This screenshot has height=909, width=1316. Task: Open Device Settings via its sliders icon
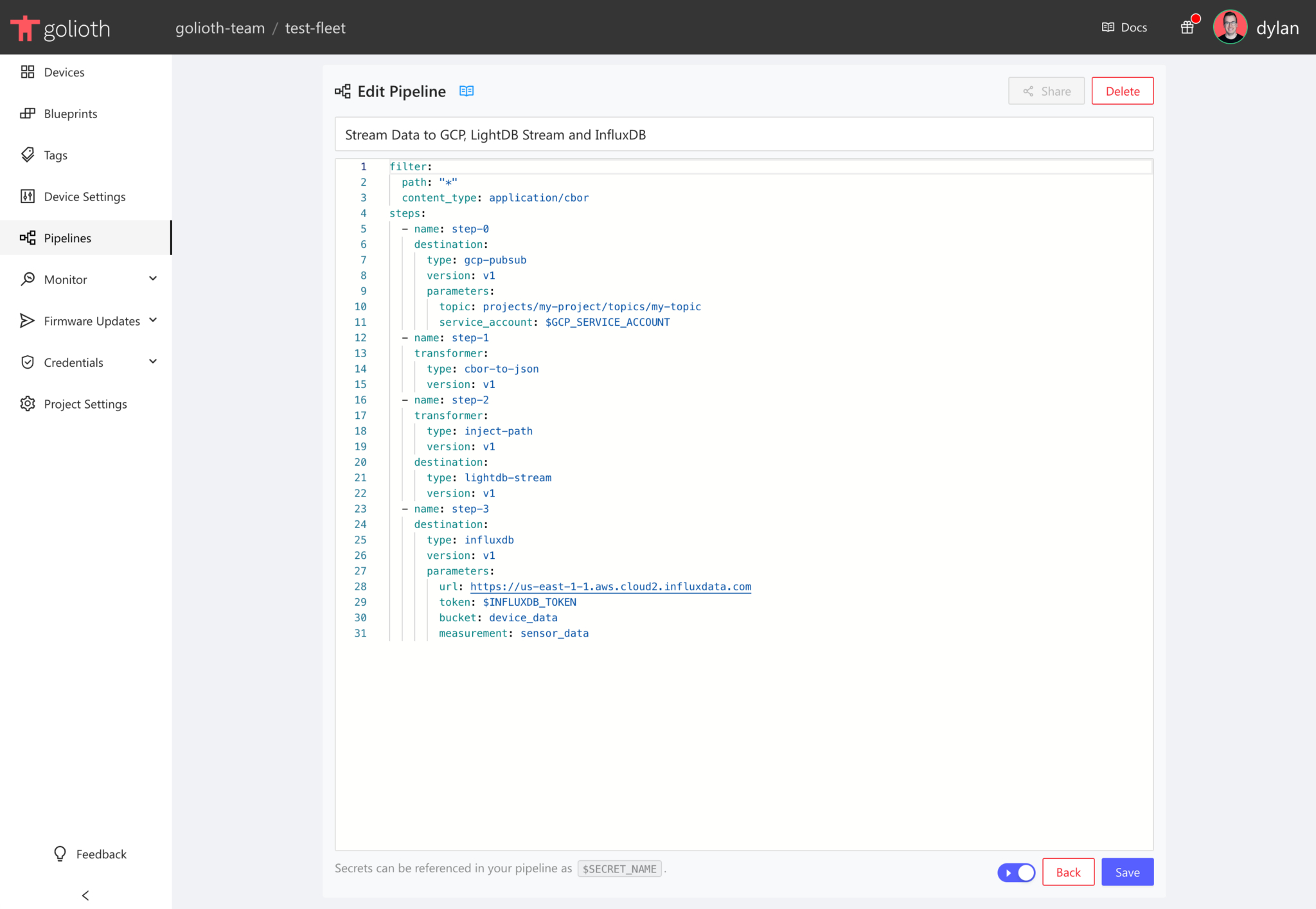27,197
